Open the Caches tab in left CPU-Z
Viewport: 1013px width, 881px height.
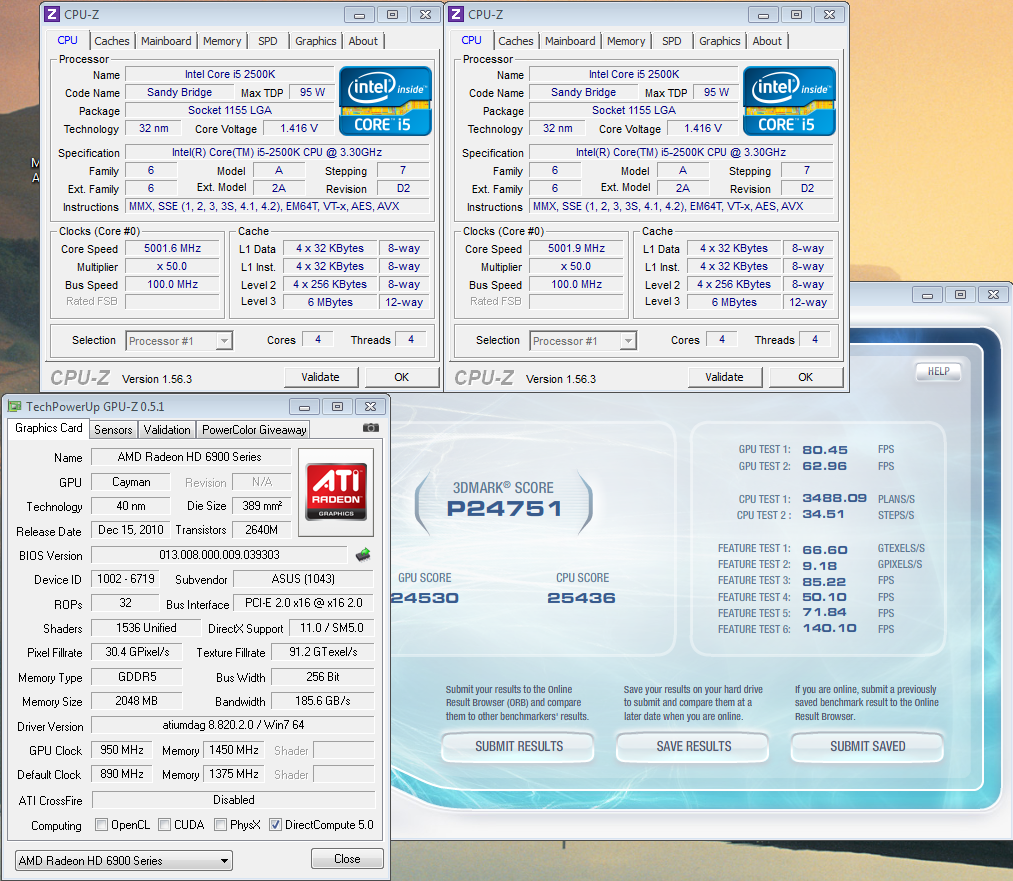(x=112, y=41)
